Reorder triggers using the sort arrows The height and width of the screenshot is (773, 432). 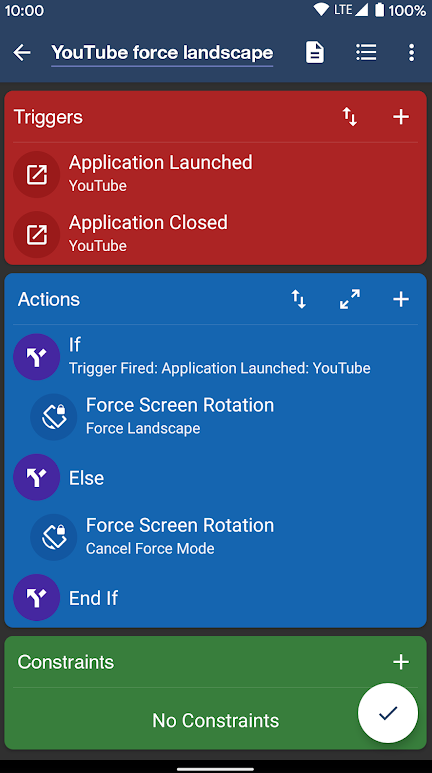[x=350, y=117]
